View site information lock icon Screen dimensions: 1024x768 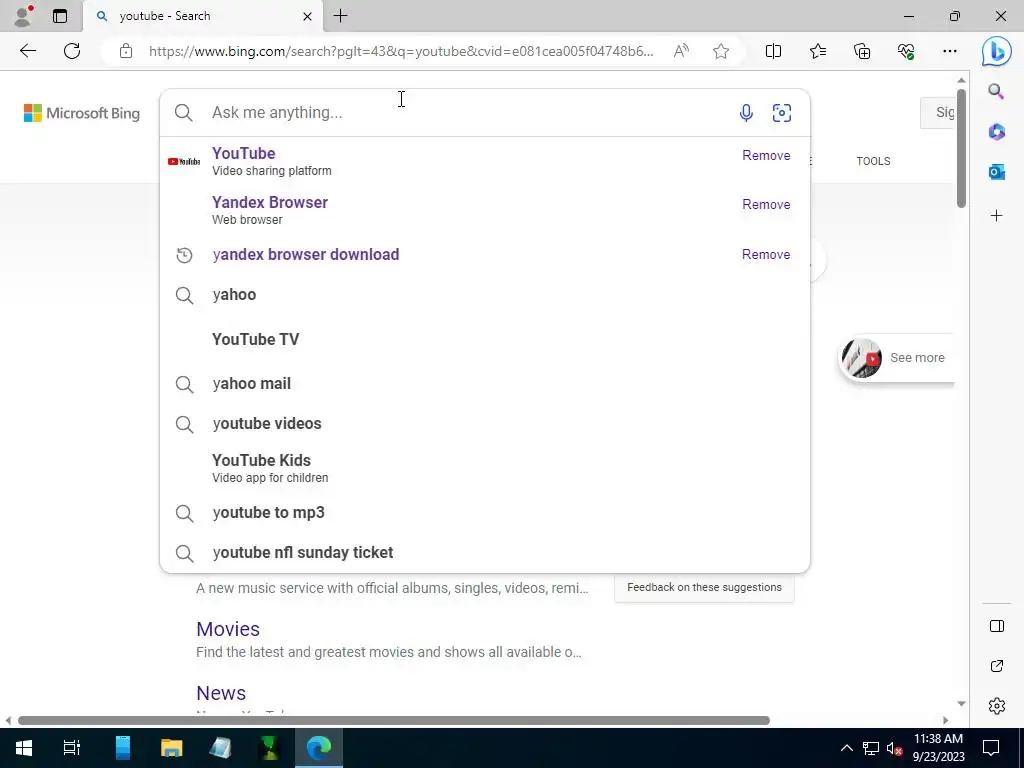pos(126,51)
